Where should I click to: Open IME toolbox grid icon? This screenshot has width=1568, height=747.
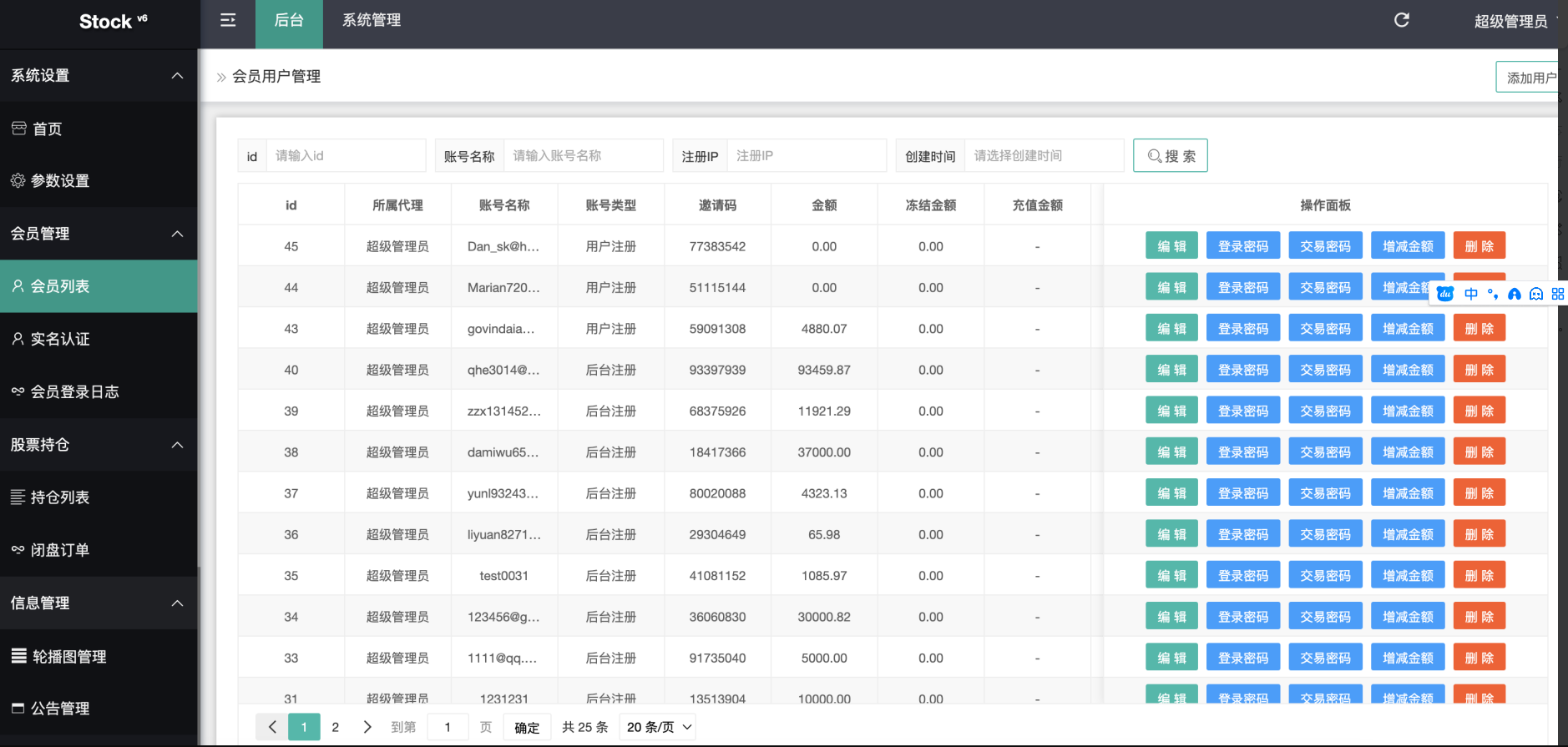(x=1558, y=294)
